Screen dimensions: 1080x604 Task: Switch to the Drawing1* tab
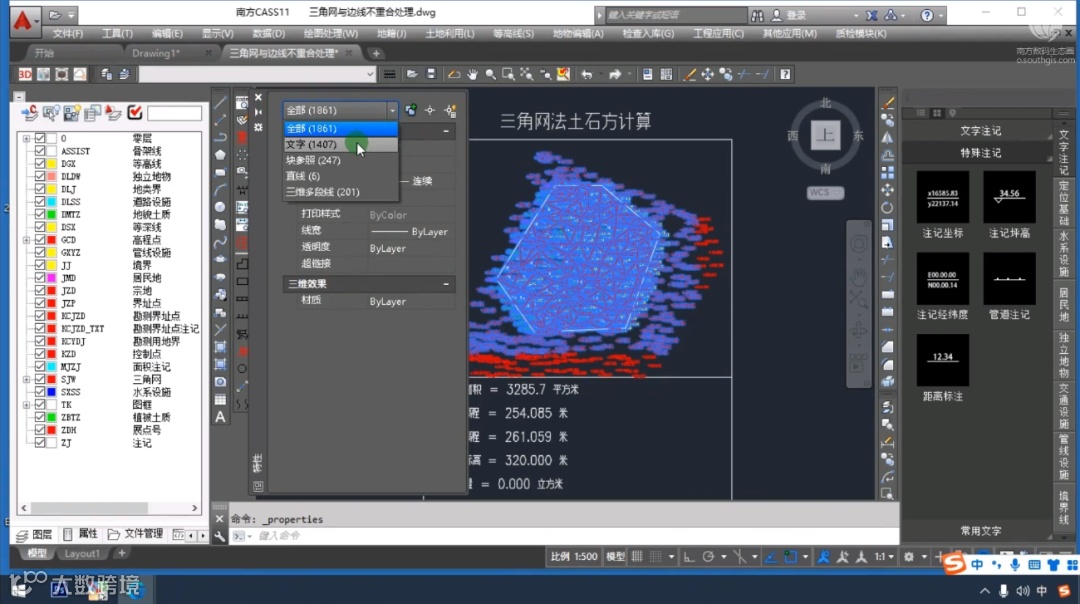coord(156,53)
